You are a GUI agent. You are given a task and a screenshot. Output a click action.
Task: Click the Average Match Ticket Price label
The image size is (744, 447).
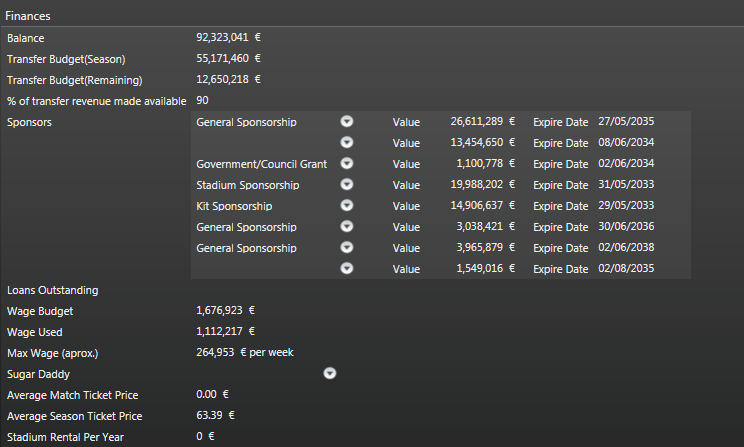(73, 395)
